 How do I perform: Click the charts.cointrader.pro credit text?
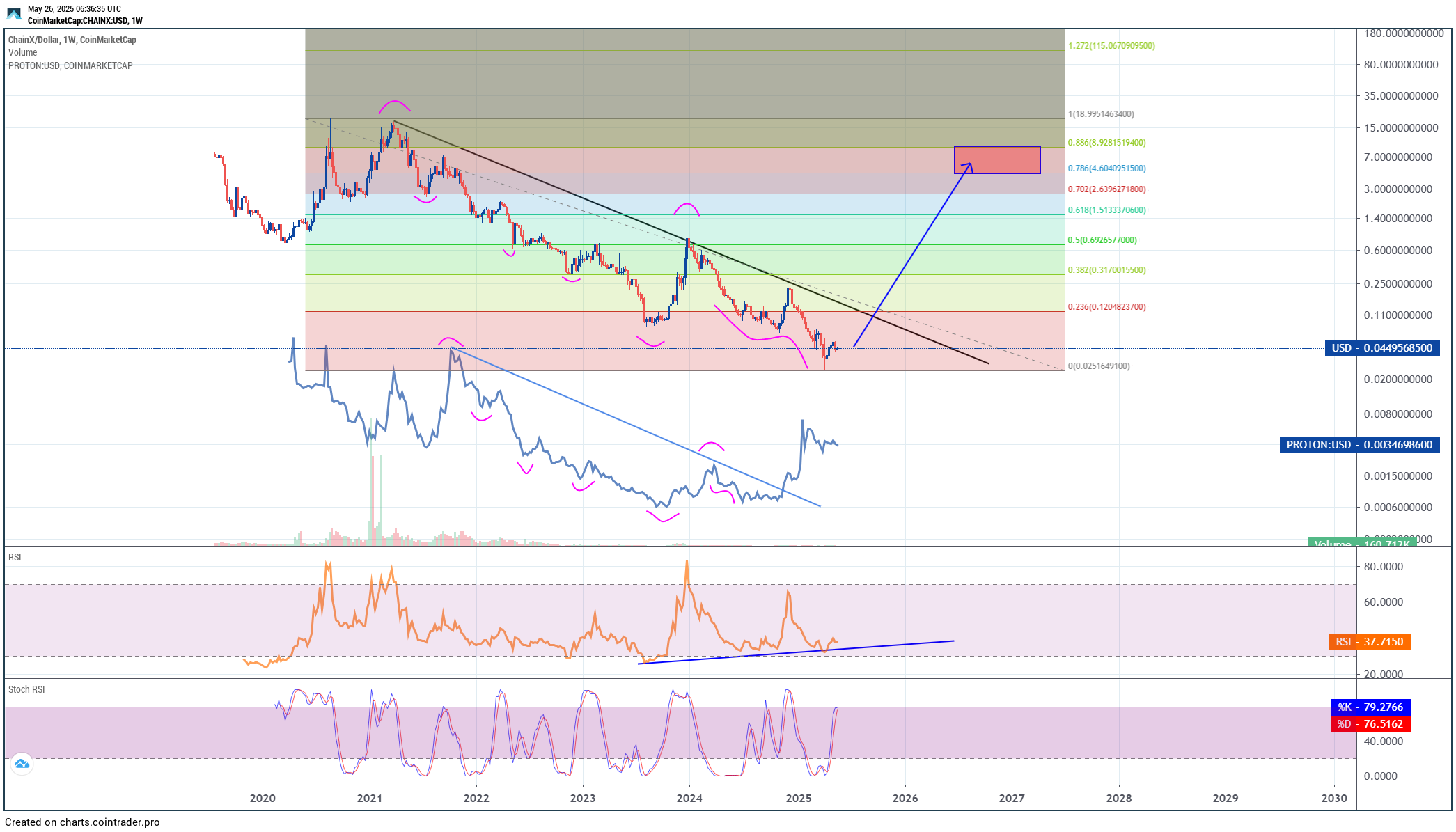(82, 822)
